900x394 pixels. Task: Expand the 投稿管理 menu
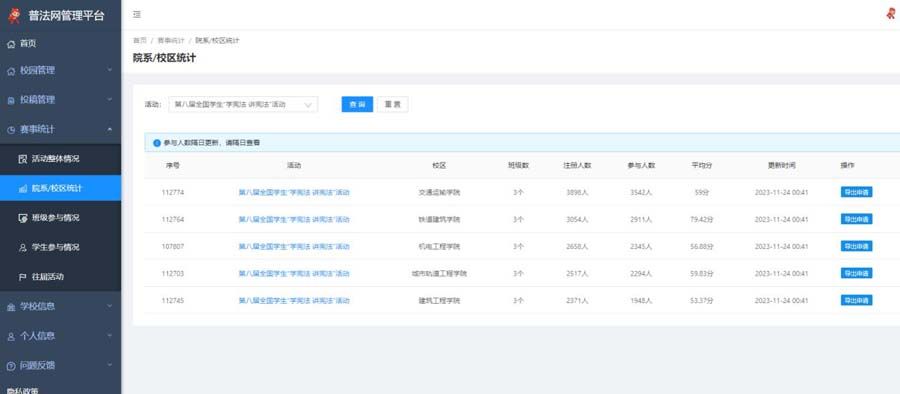[60, 99]
